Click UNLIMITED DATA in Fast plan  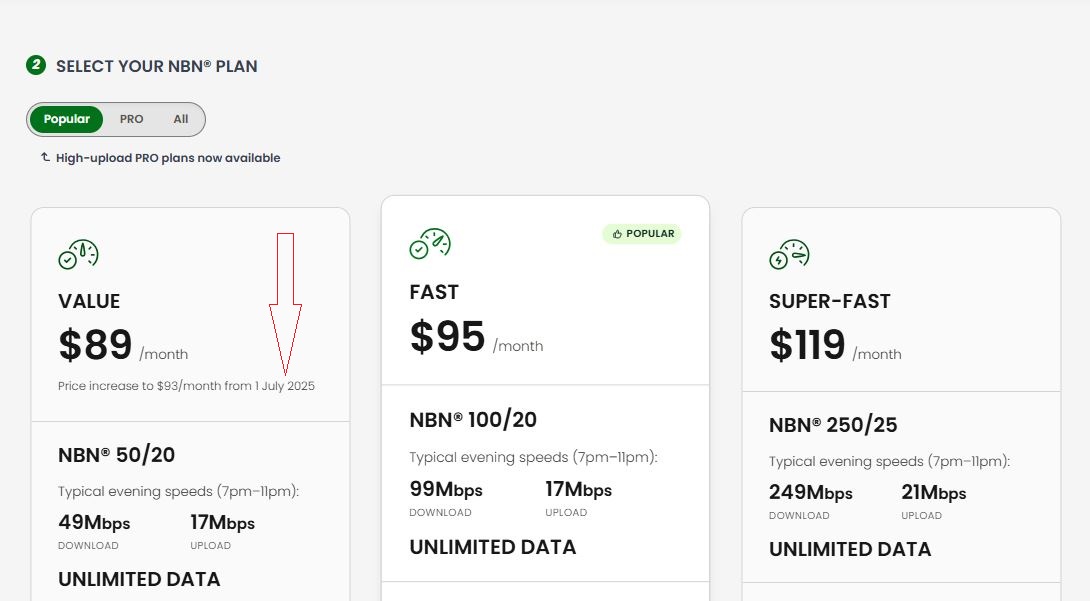[493, 548]
